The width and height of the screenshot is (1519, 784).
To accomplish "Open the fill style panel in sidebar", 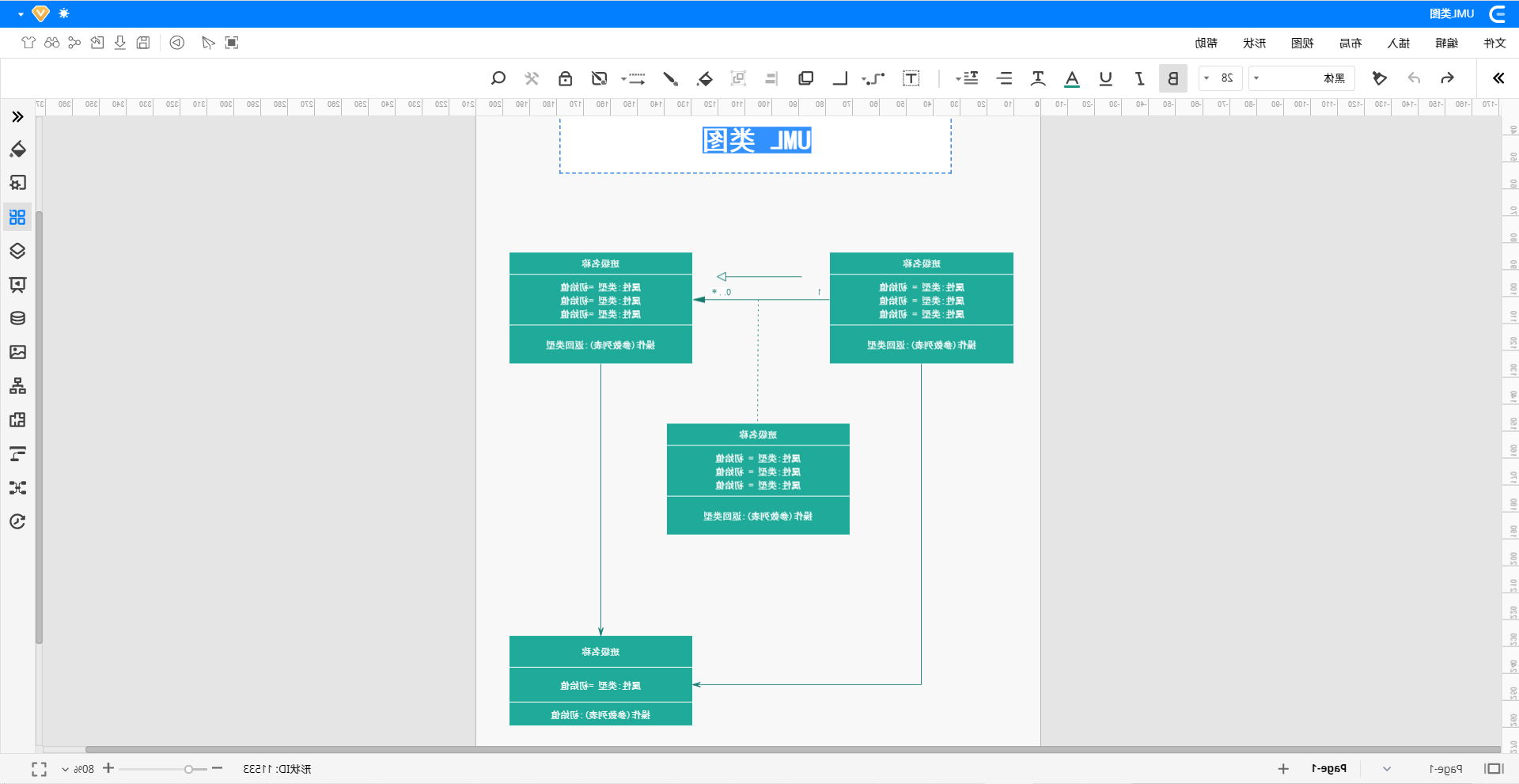I will pos(17,150).
